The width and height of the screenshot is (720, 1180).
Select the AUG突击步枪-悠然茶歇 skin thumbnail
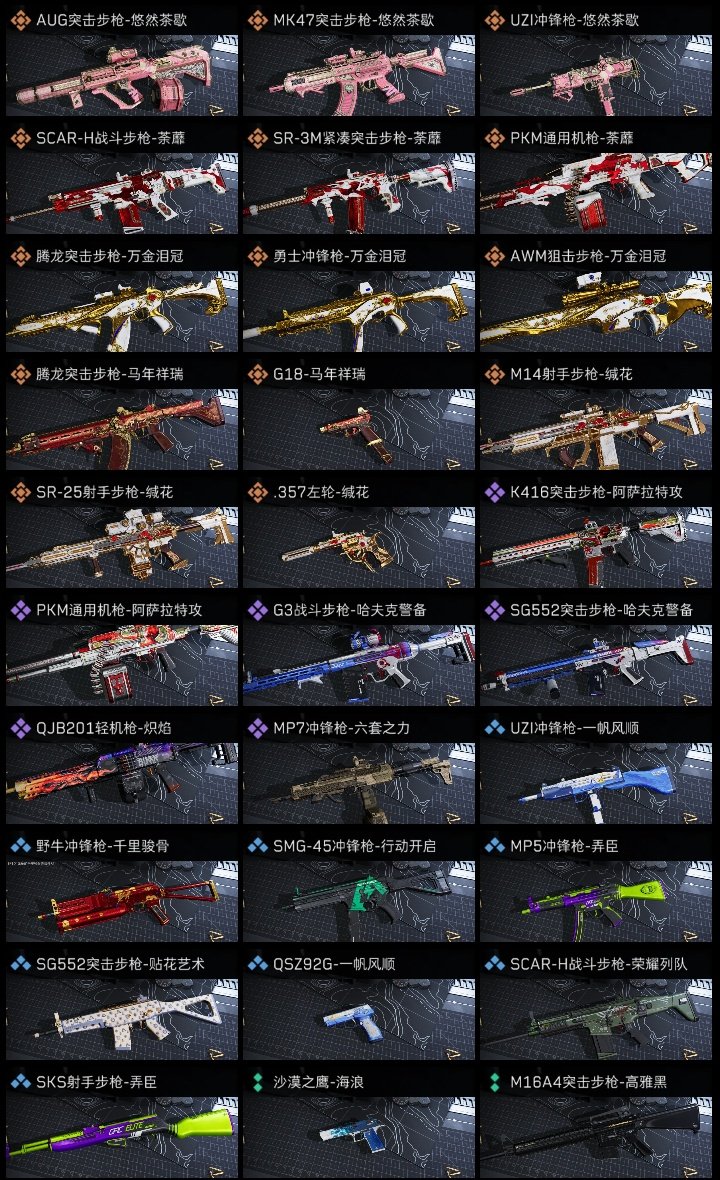coord(122,75)
